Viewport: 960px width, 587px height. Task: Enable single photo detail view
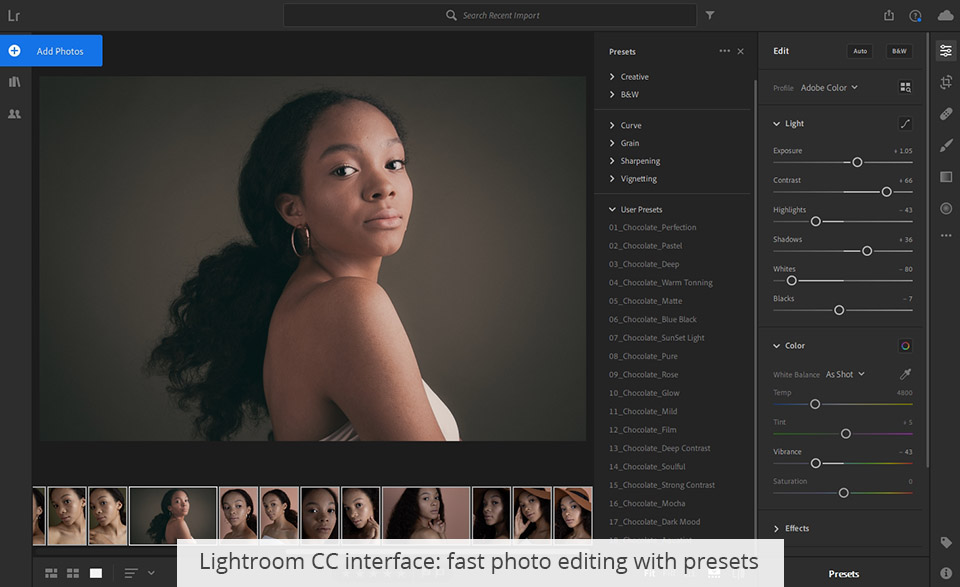pyautogui.click(x=96, y=573)
